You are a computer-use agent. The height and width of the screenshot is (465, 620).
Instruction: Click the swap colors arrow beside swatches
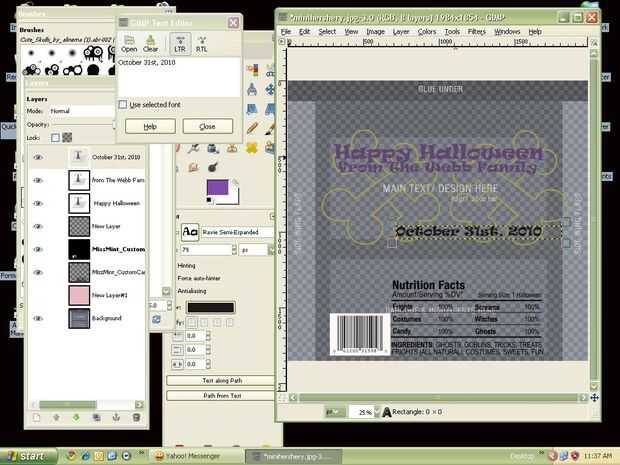pyautogui.click(x=235, y=182)
